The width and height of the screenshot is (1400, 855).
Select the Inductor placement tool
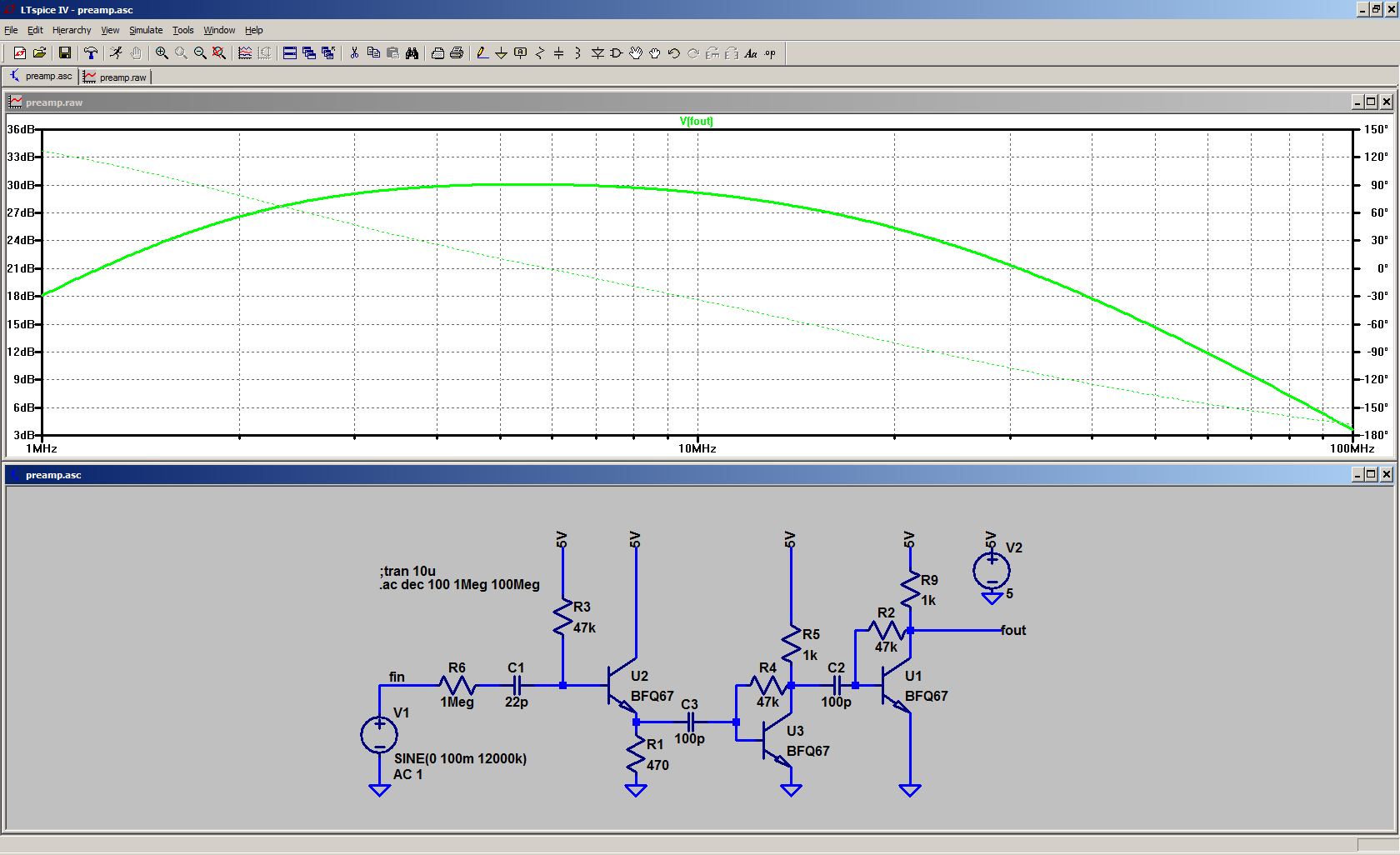[x=578, y=53]
